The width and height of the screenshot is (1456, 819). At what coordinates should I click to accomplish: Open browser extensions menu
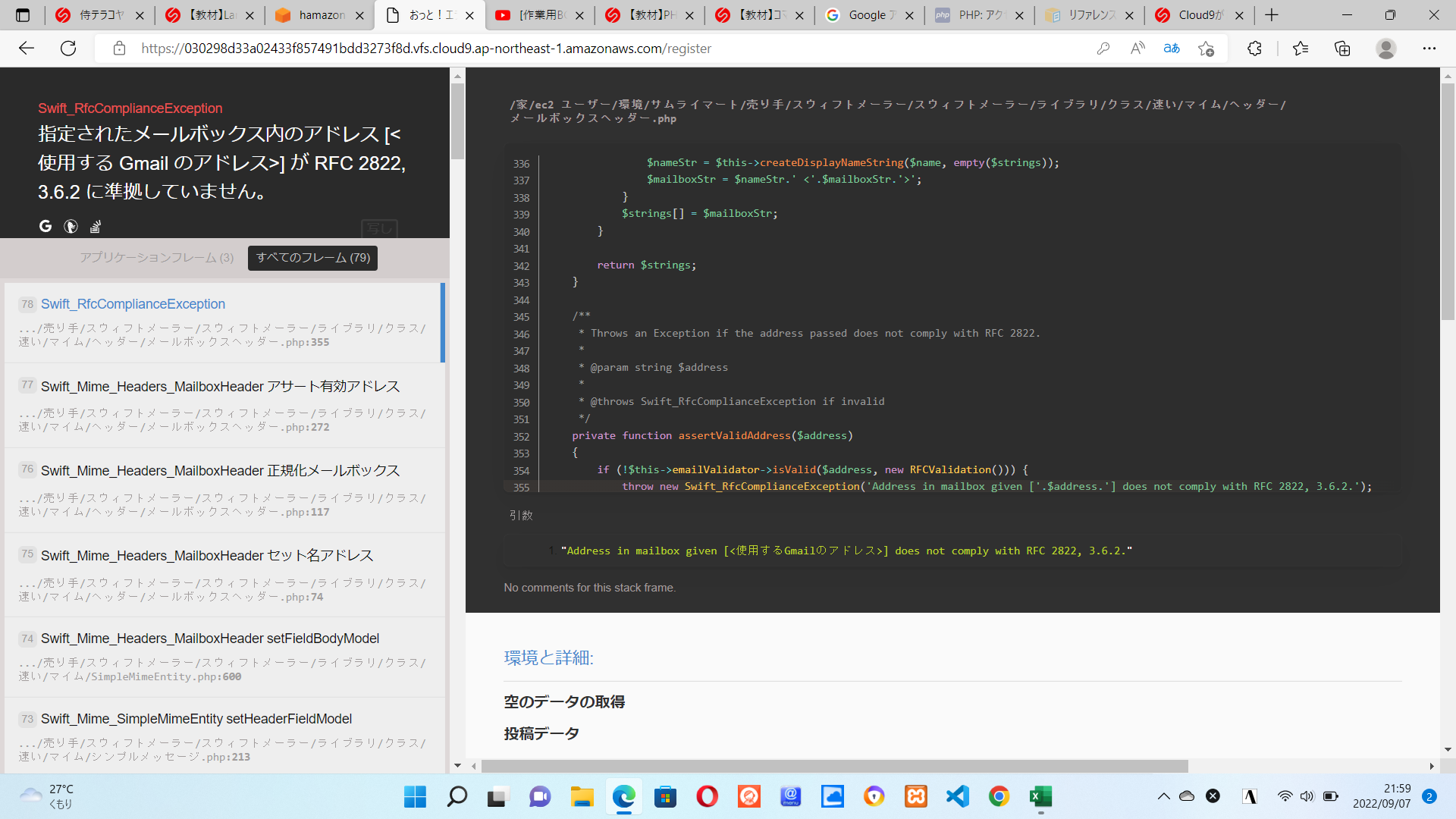(x=1254, y=49)
